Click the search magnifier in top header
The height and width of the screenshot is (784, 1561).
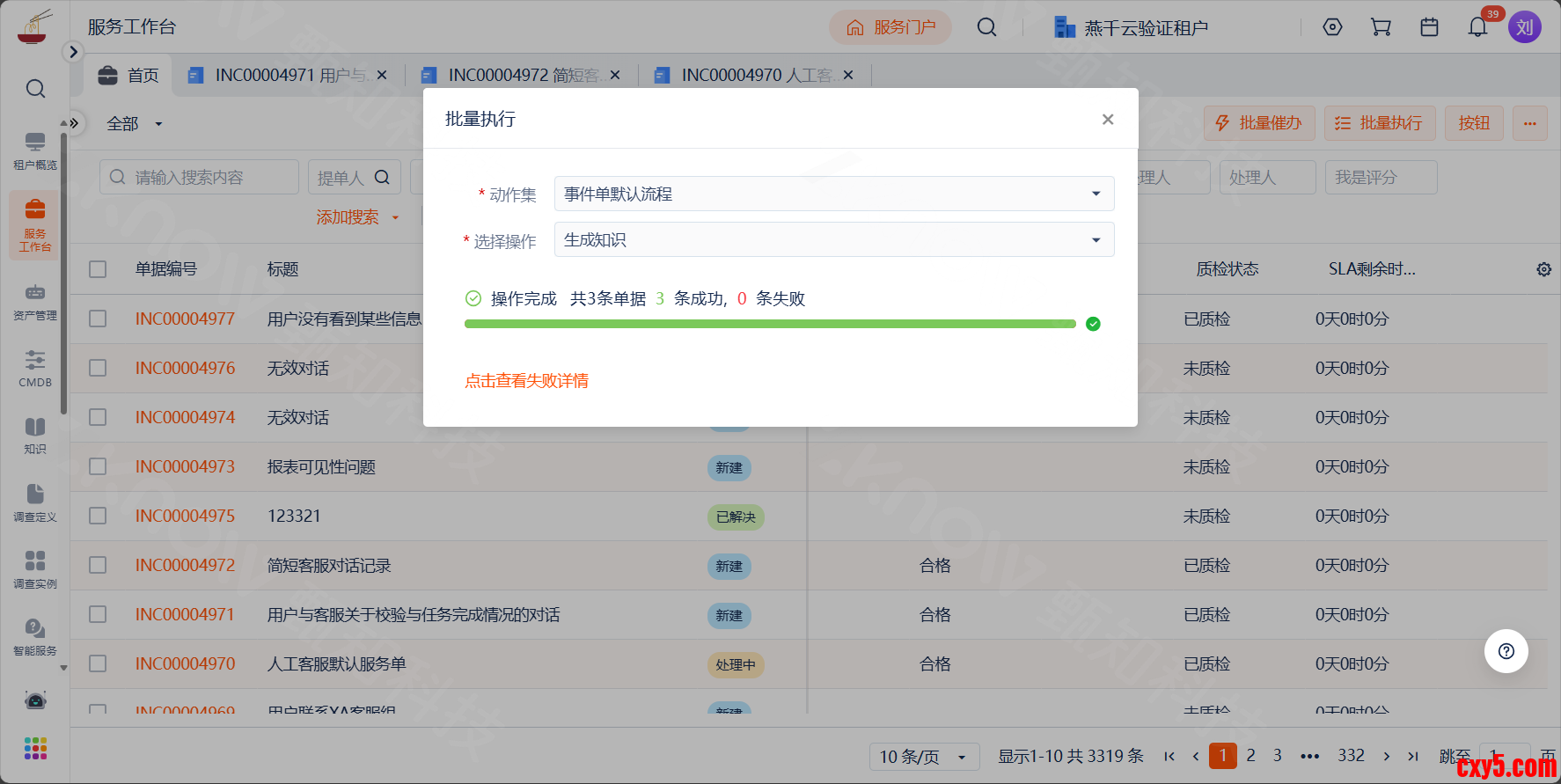pyautogui.click(x=986, y=27)
